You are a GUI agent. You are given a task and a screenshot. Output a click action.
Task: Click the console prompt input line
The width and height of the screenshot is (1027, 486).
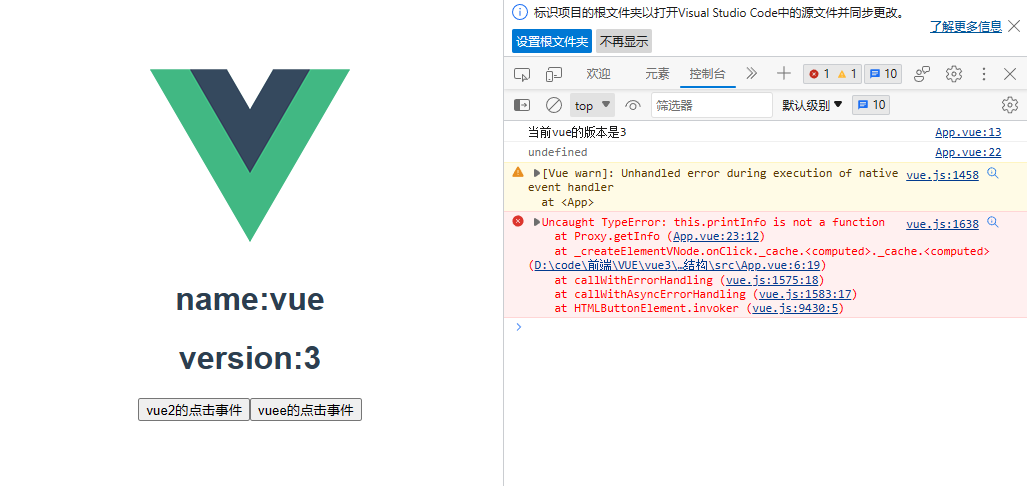coord(765,327)
